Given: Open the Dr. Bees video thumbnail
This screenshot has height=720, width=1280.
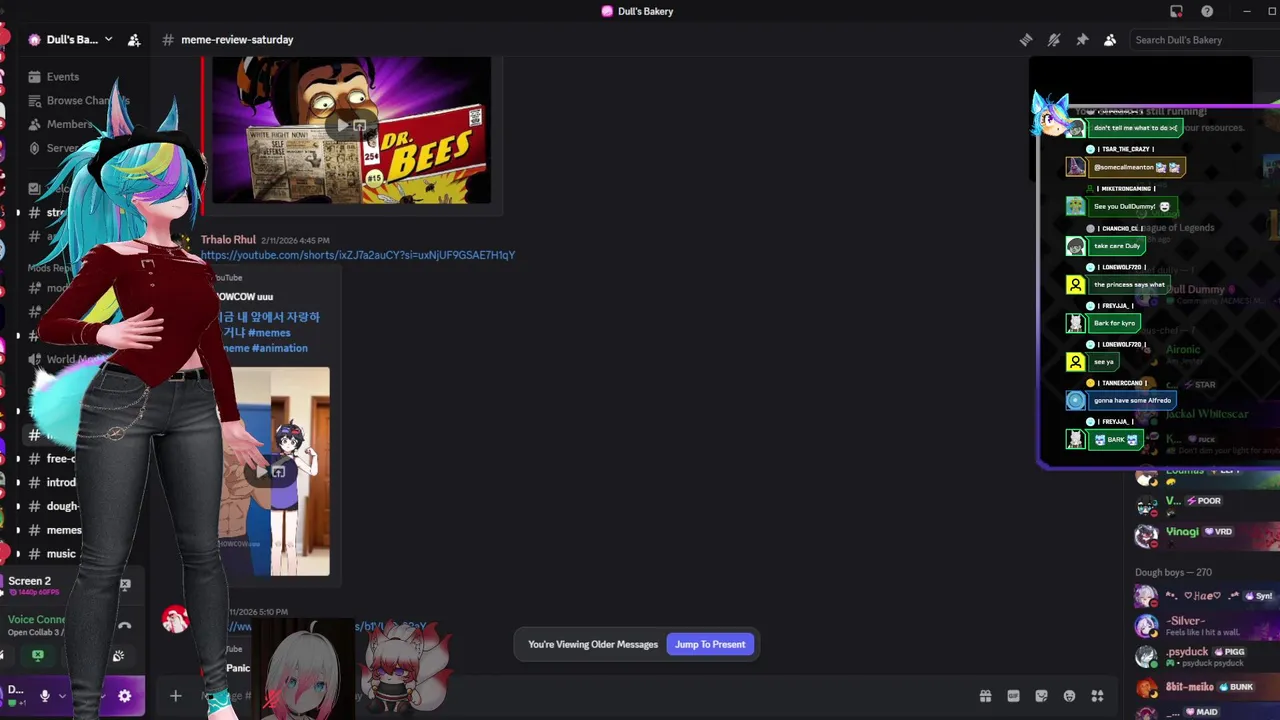Looking at the screenshot, I should click(x=351, y=129).
